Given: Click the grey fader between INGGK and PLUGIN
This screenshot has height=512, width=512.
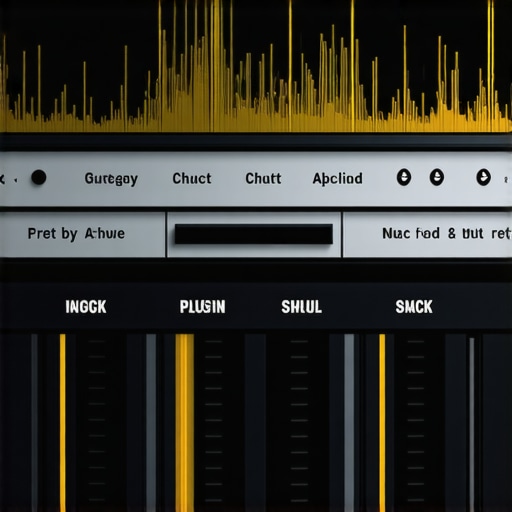Looking at the screenshot, I should click(151, 423).
